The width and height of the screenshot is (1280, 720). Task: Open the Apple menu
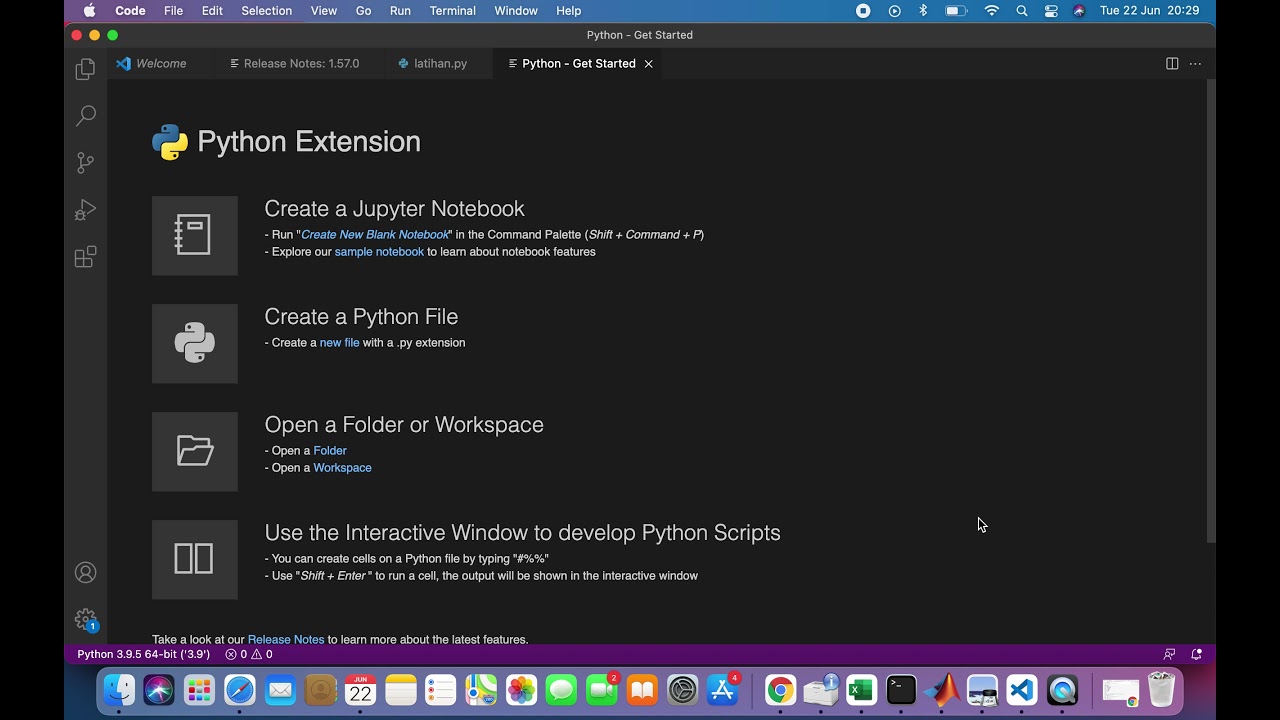click(89, 11)
